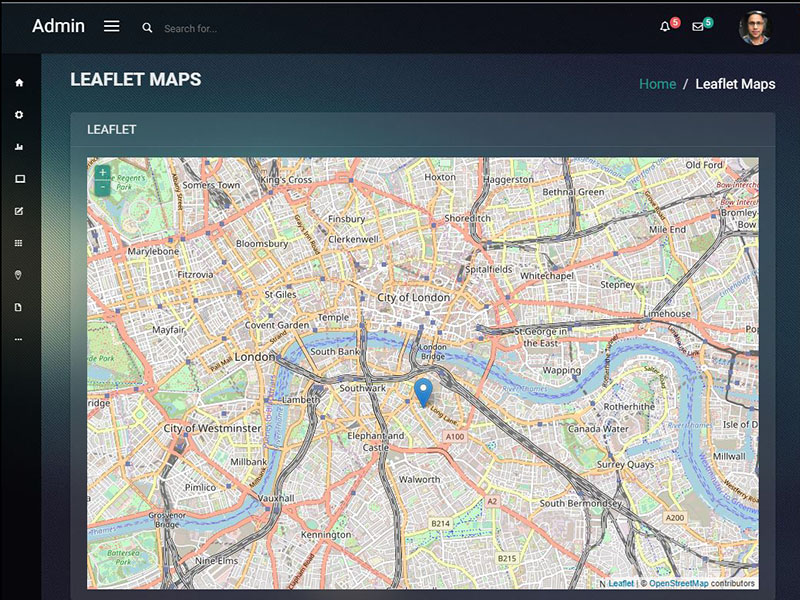Click the City of Westminster map label

212,429
